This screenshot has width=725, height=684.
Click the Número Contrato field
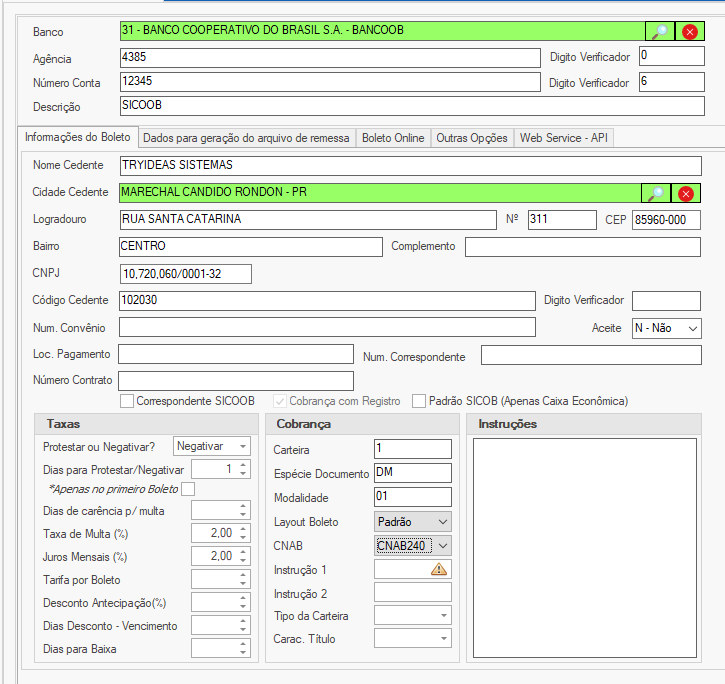236,381
